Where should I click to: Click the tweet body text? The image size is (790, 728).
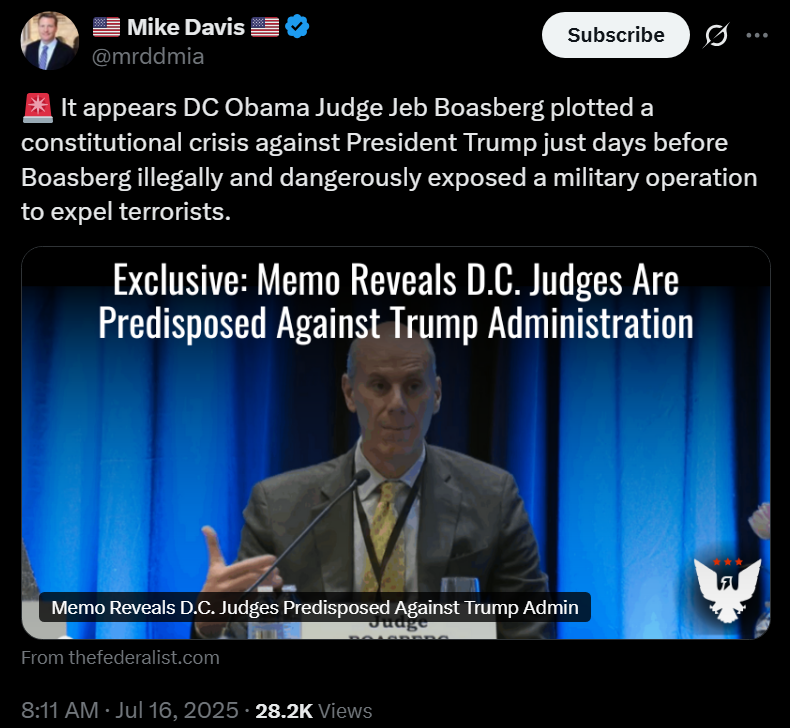389,159
